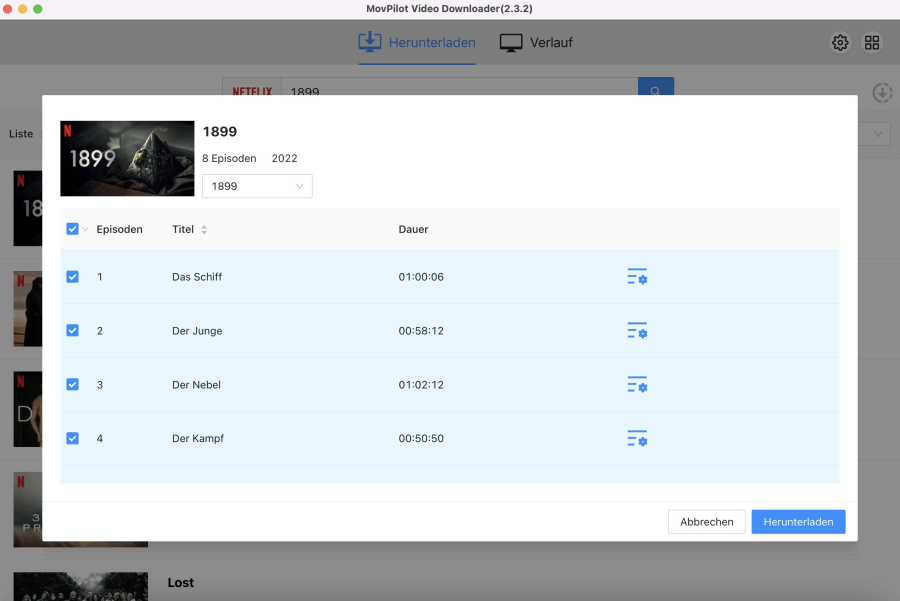Click the Liste label behind the dialog
This screenshot has height=601, width=900.
tap(21, 134)
